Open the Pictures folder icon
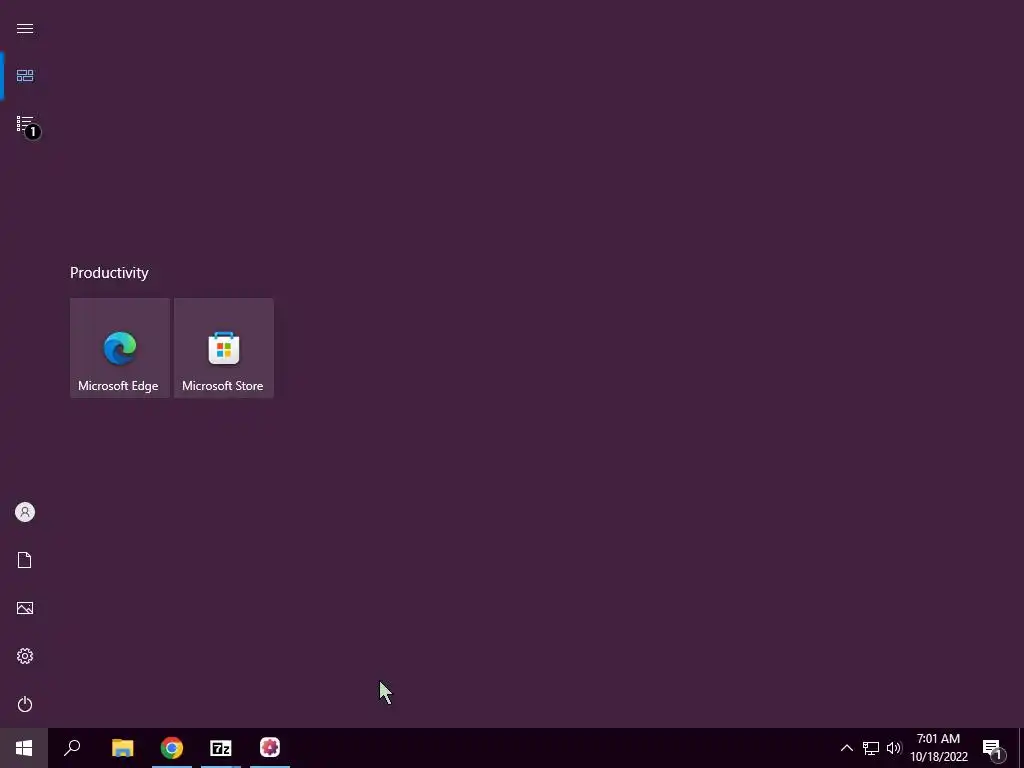The width and height of the screenshot is (1024, 768). (25, 608)
